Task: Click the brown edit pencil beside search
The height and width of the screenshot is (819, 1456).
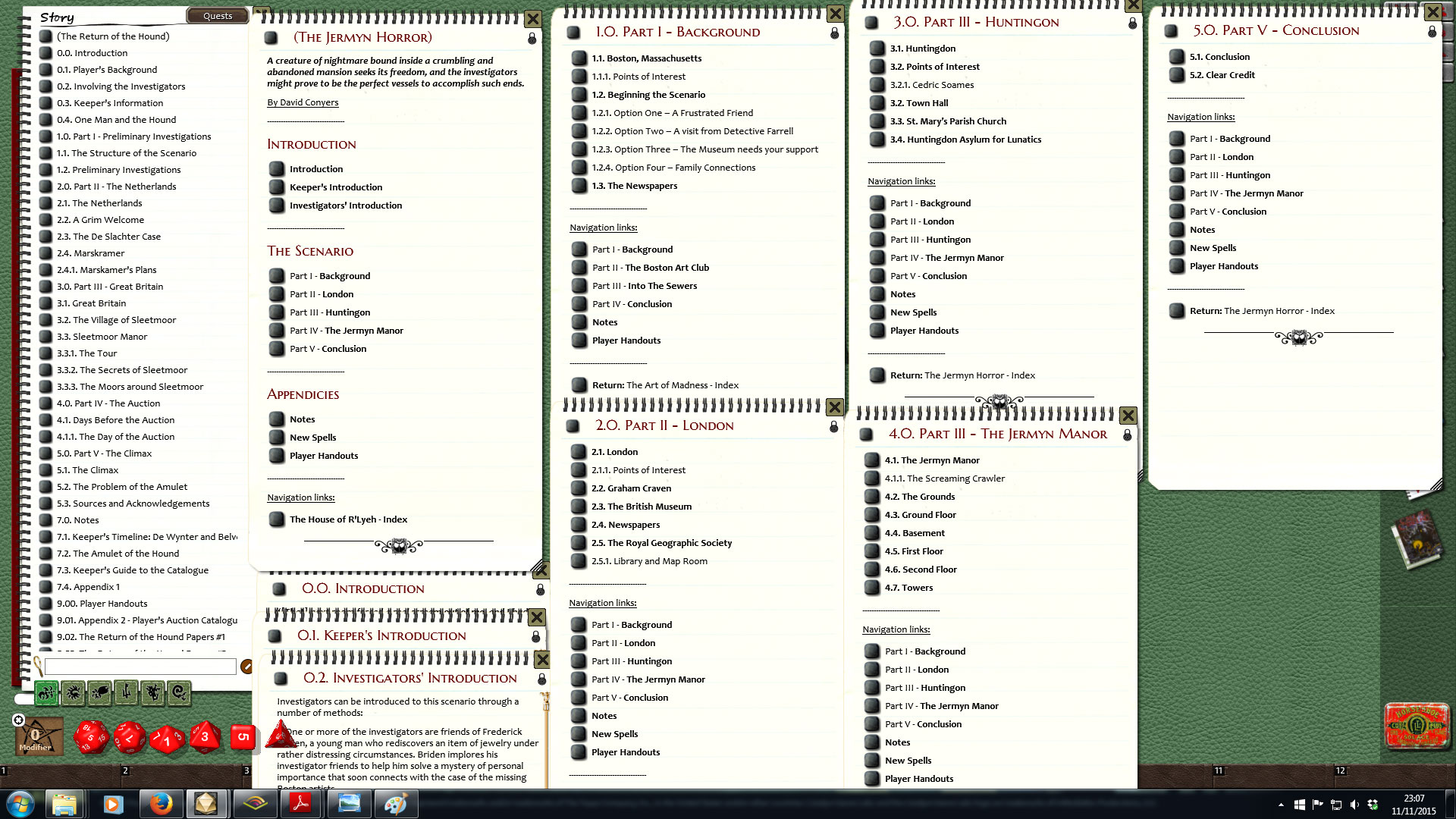Action: click(246, 667)
